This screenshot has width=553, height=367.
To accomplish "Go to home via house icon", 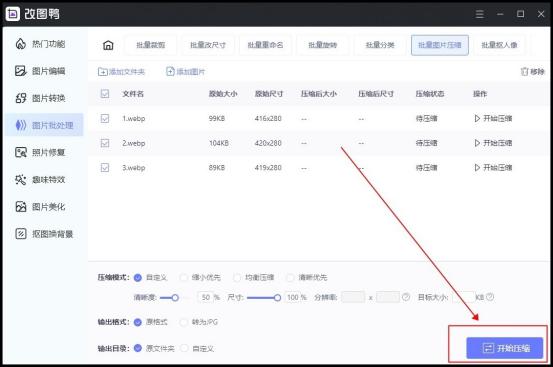I will [108, 45].
